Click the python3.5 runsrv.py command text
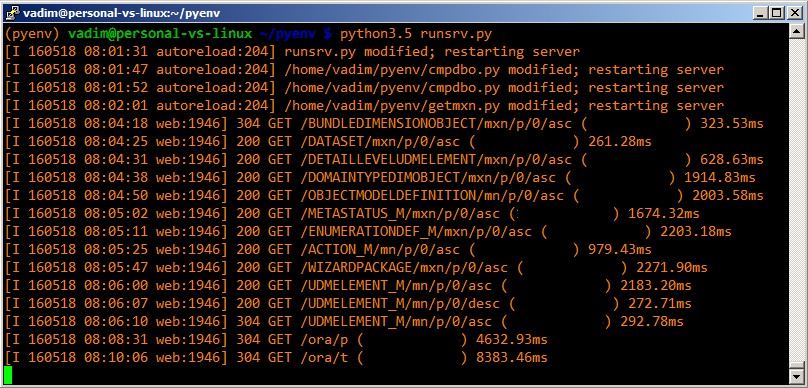808x388 pixels. pos(416,35)
